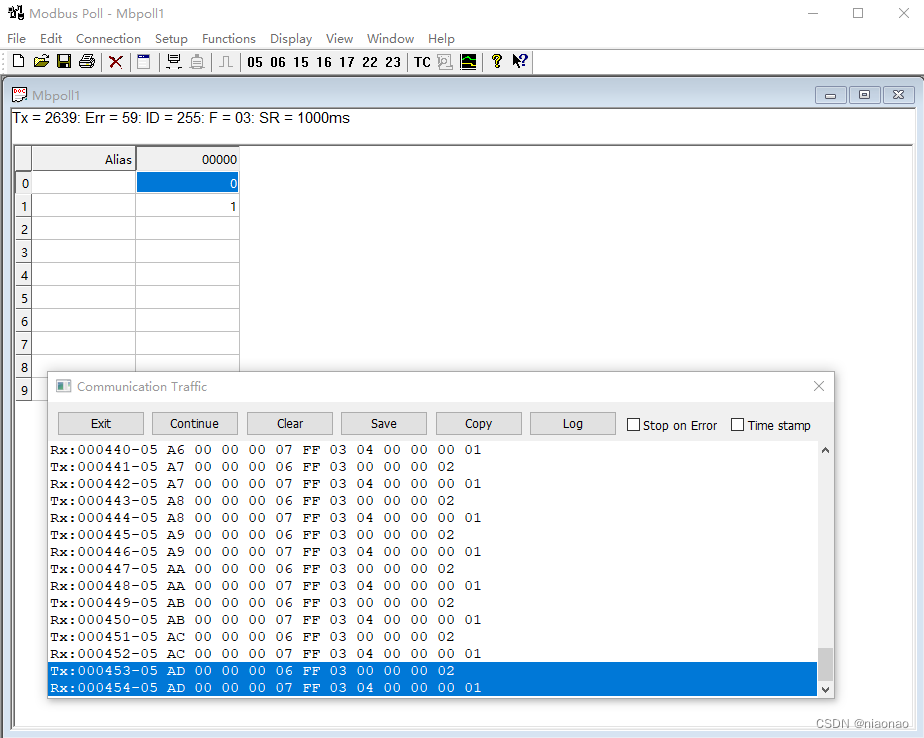
Task: Select function 15 in the toolbar
Action: (x=301, y=62)
